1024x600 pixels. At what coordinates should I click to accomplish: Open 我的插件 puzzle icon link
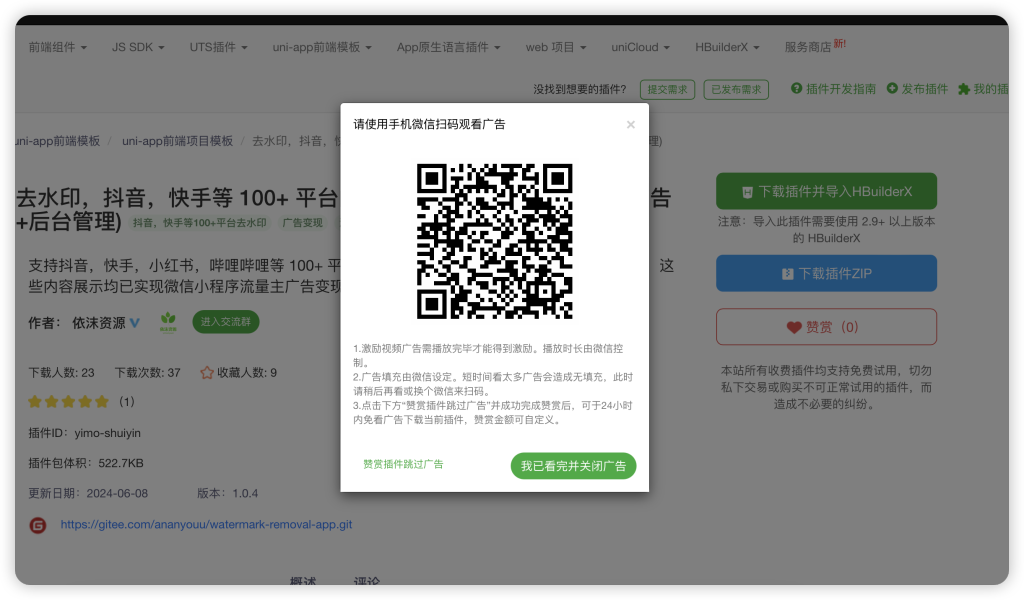click(x=983, y=89)
